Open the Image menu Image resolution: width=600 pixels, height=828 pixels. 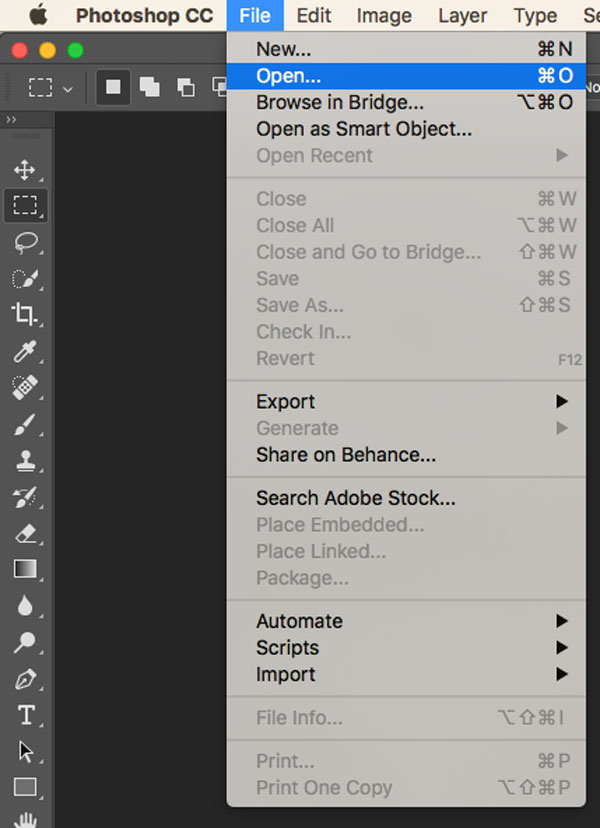coord(384,16)
